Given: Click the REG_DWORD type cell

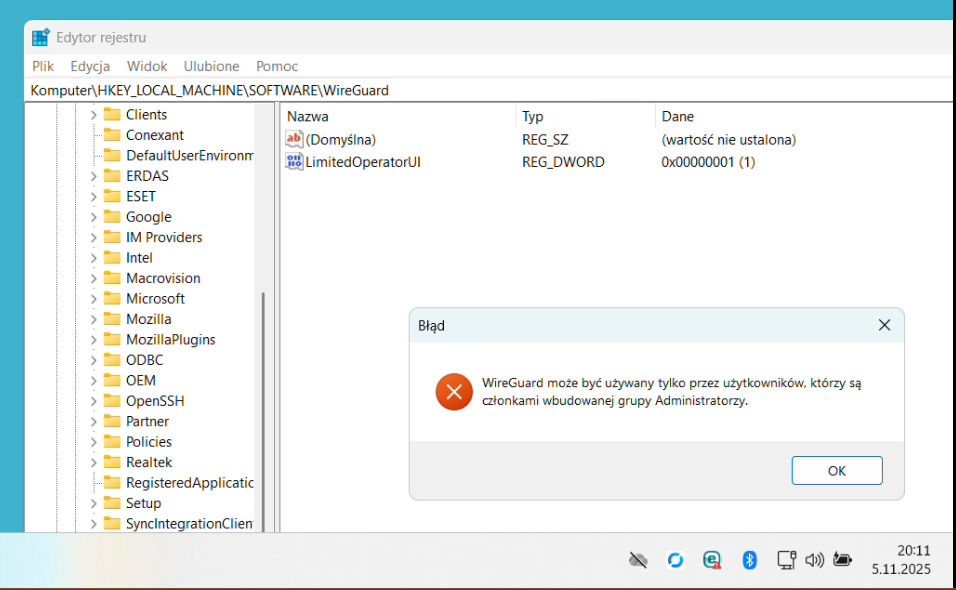Looking at the screenshot, I should click(563, 162).
